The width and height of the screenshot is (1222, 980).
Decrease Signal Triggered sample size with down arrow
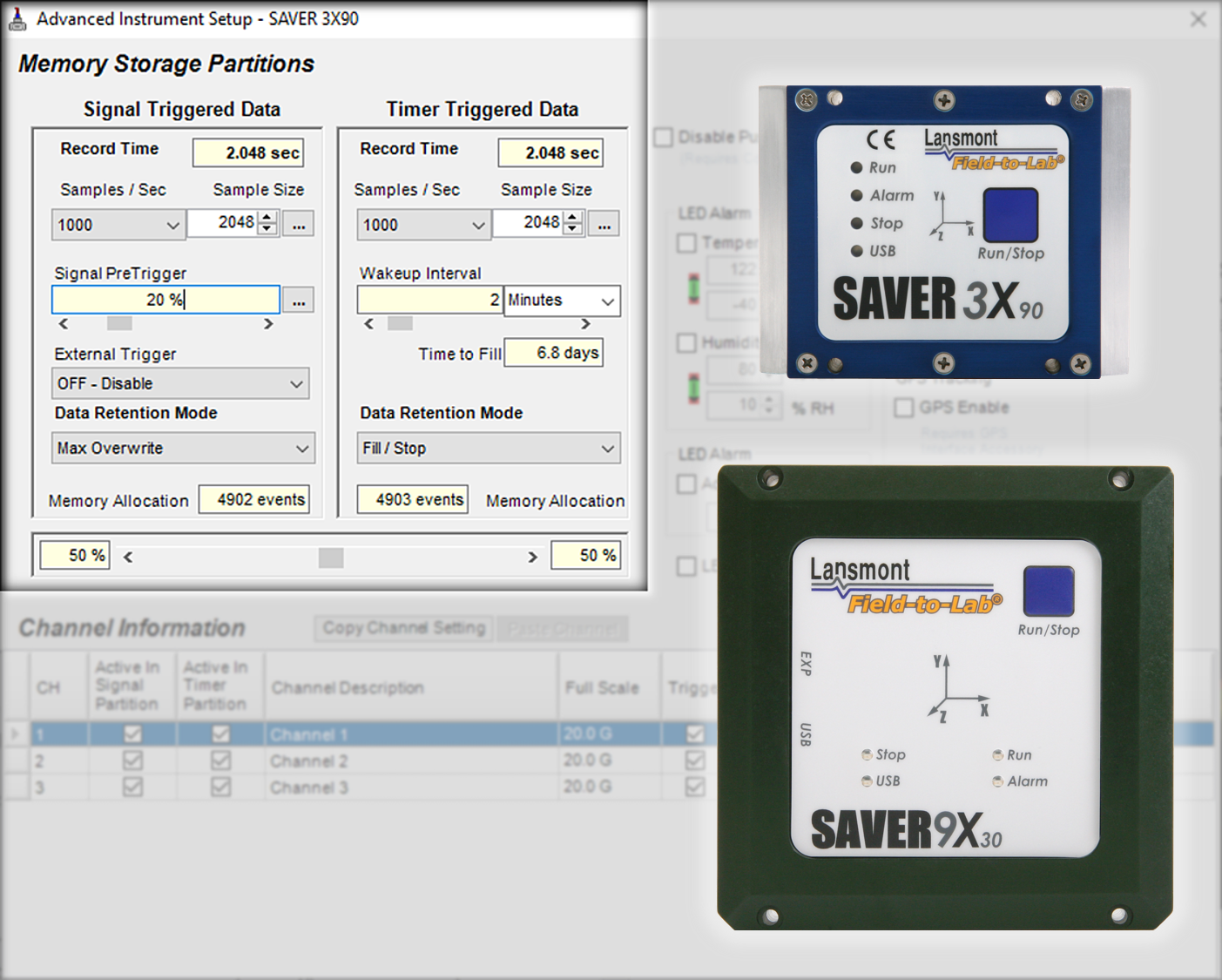pyautogui.click(x=268, y=229)
